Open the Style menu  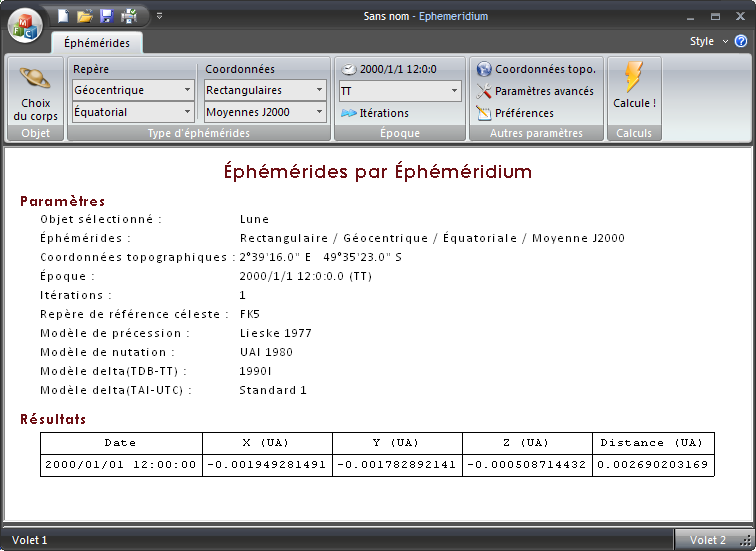(708, 42)
